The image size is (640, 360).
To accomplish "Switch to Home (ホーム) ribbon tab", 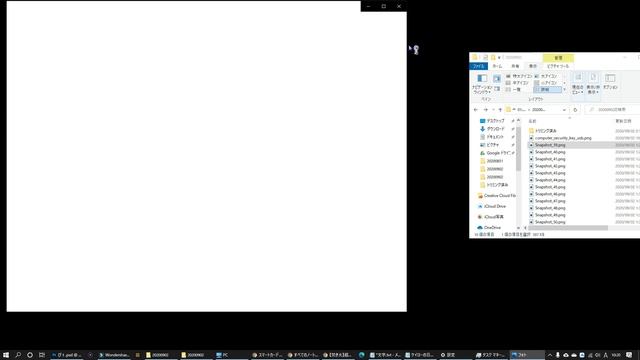I will point(497,66).
